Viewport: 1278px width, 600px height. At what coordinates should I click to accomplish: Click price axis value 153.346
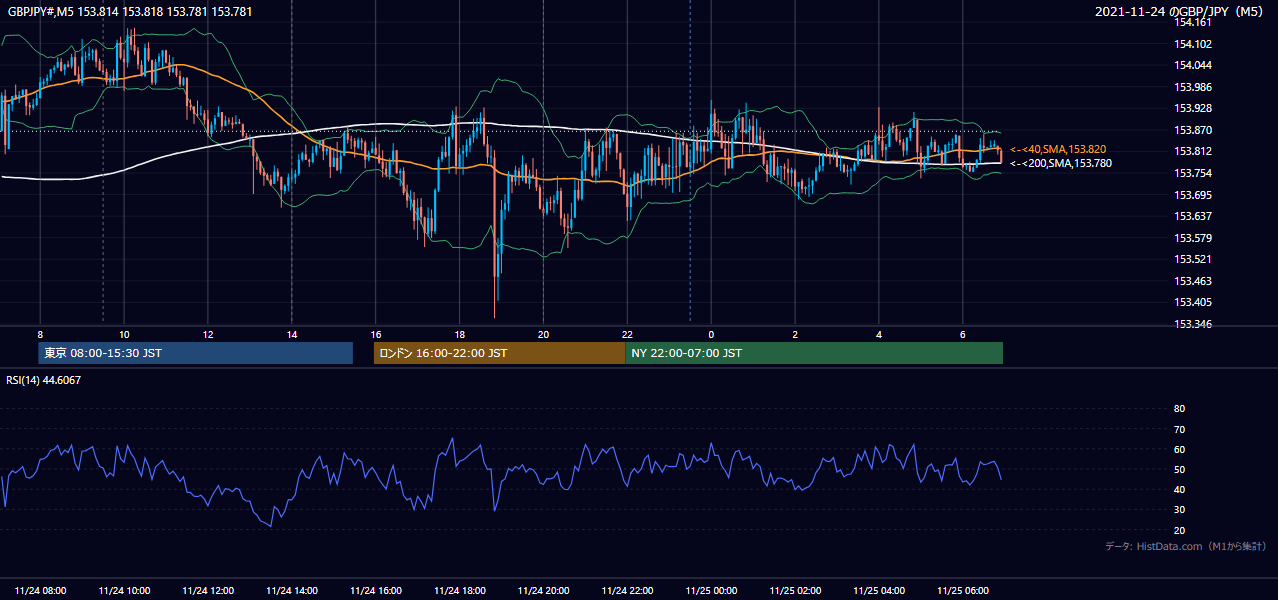click(x=1193, y=324)
